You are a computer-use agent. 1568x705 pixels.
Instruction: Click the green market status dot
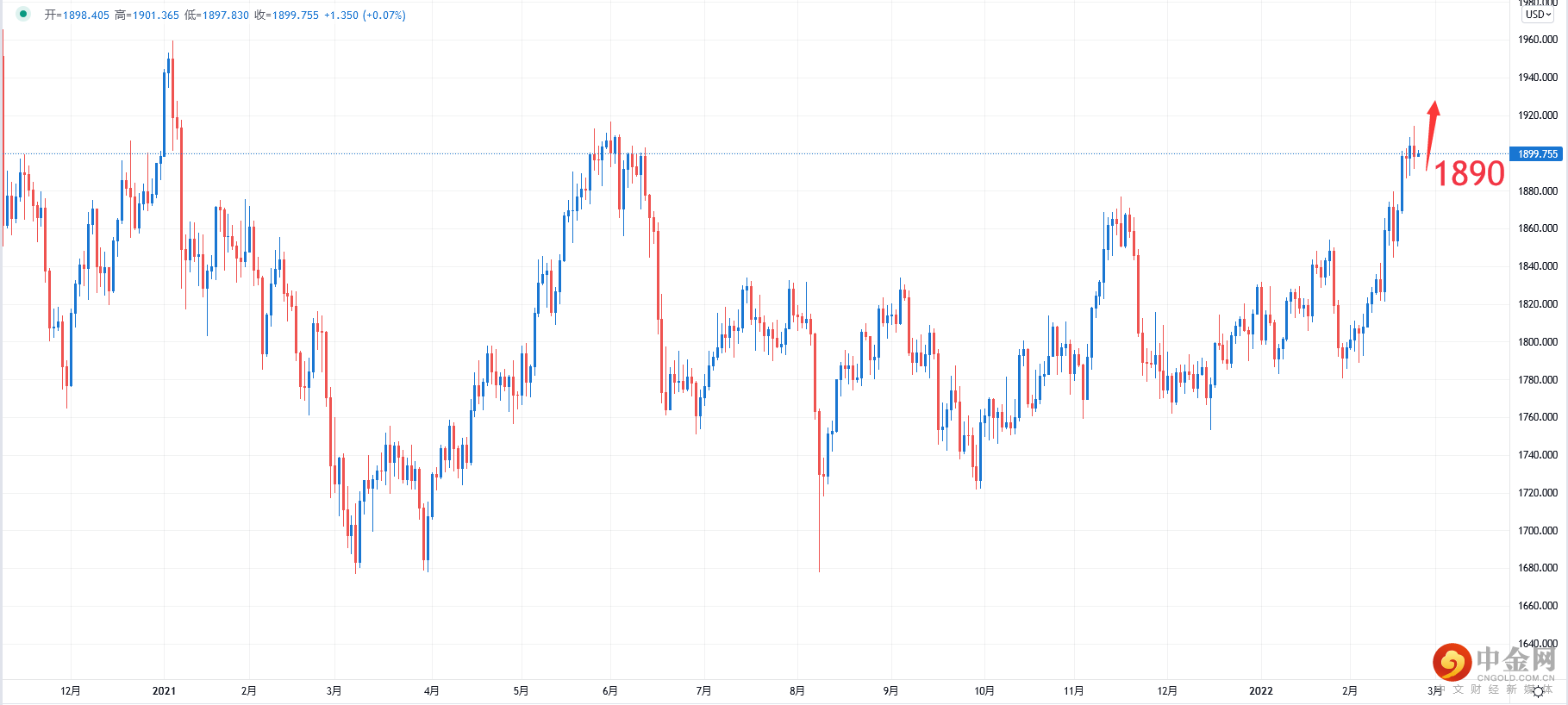click(23, 14)
